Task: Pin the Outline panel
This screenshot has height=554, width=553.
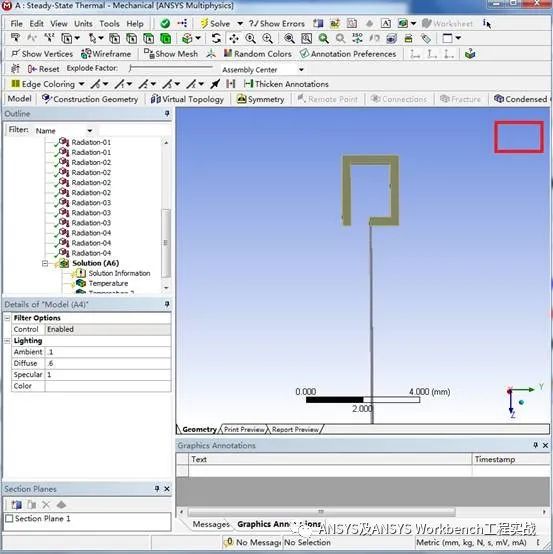Action: (167, 113)
